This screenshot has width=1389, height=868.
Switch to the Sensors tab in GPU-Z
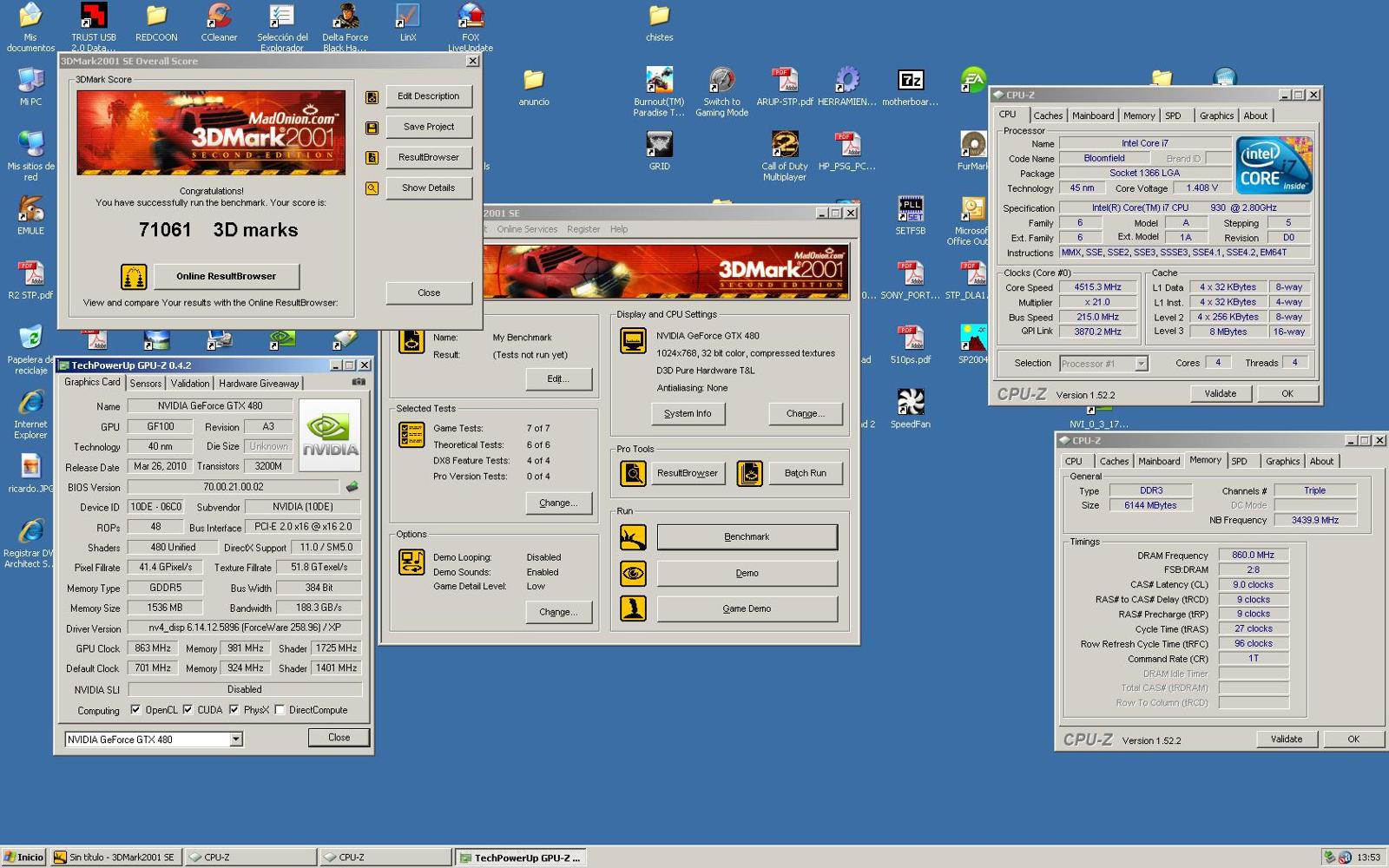(146, 384)
